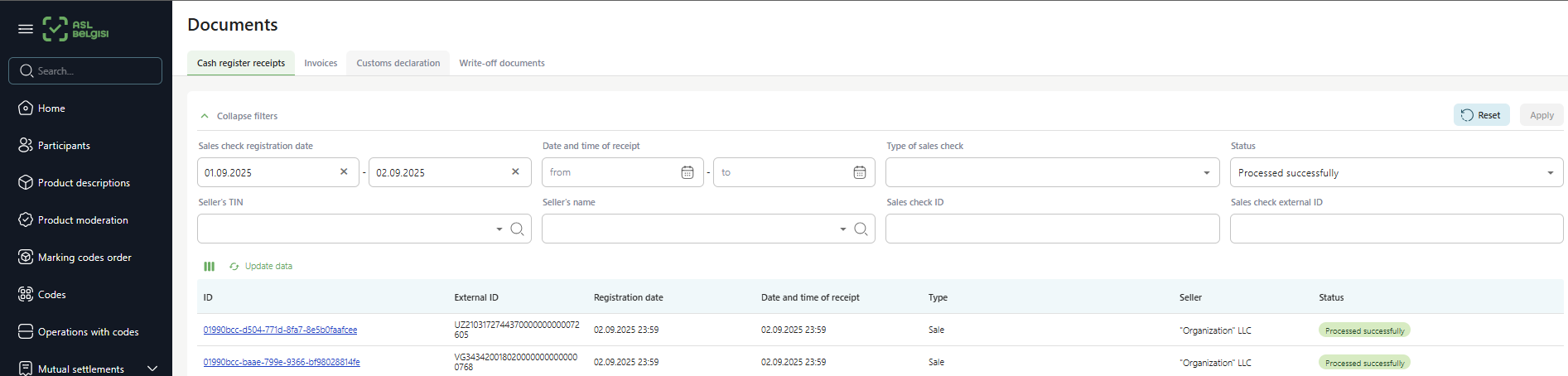This screenshot has width=1568, height=376.
Task: Expand Mutual settlements sidebar section
Action: [x=152, y=369]
